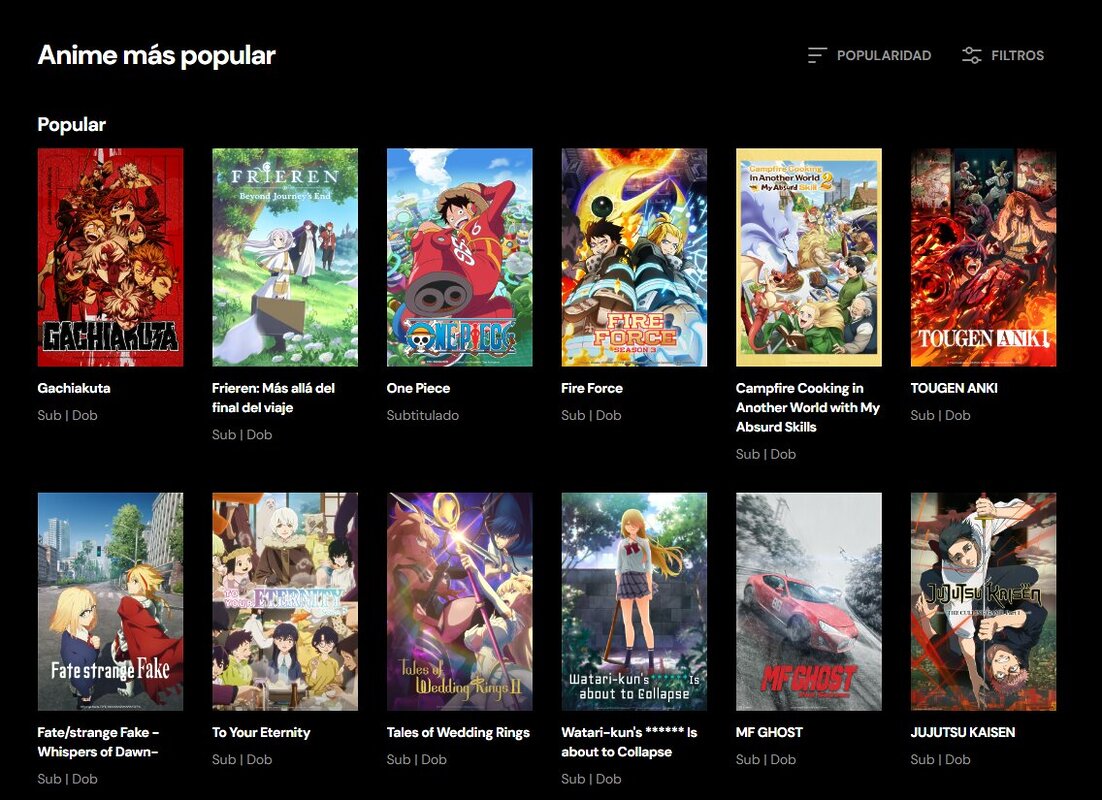Click Subtitulado under One Piece

pos(421,415)
